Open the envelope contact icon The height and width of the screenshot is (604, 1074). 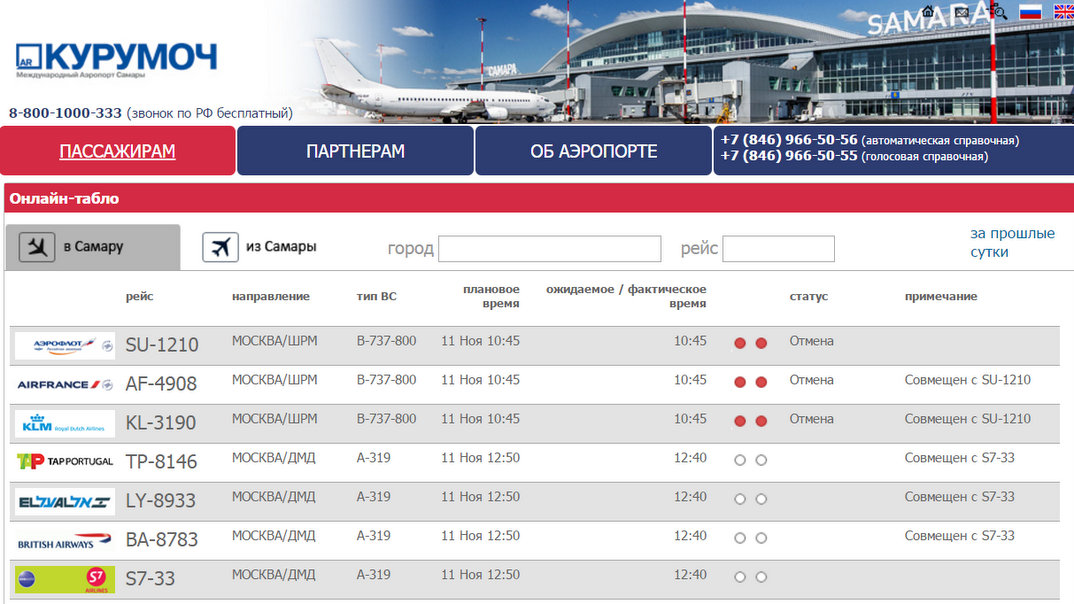point(962,12)
